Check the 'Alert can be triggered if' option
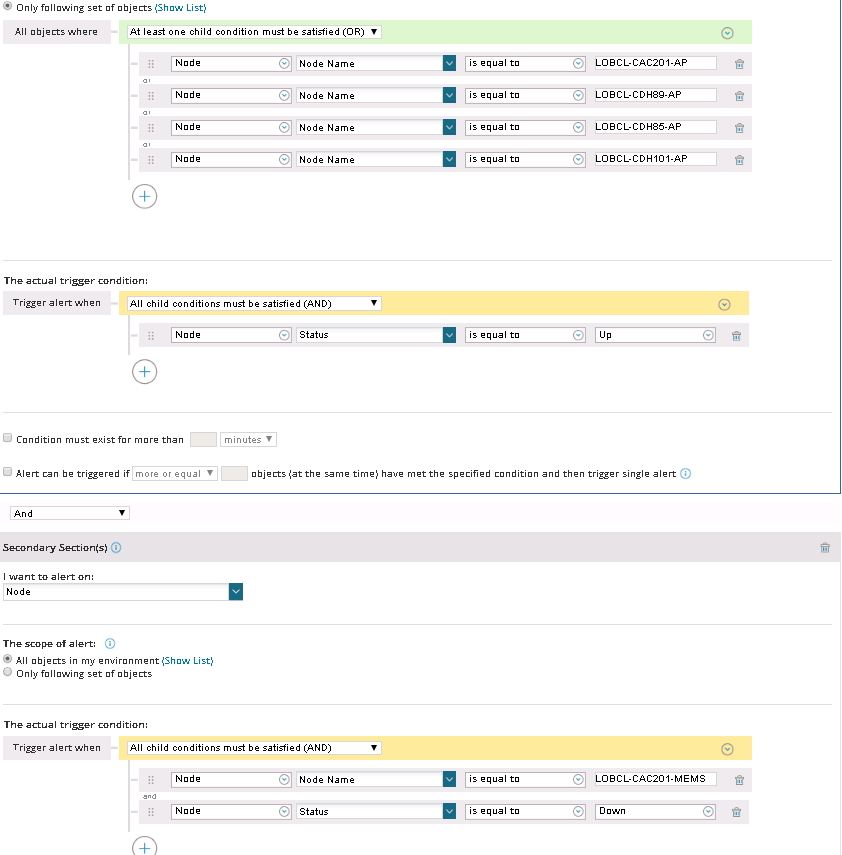Screen dimensions: 842x855 pyautogui.click(x=8, y=473)
